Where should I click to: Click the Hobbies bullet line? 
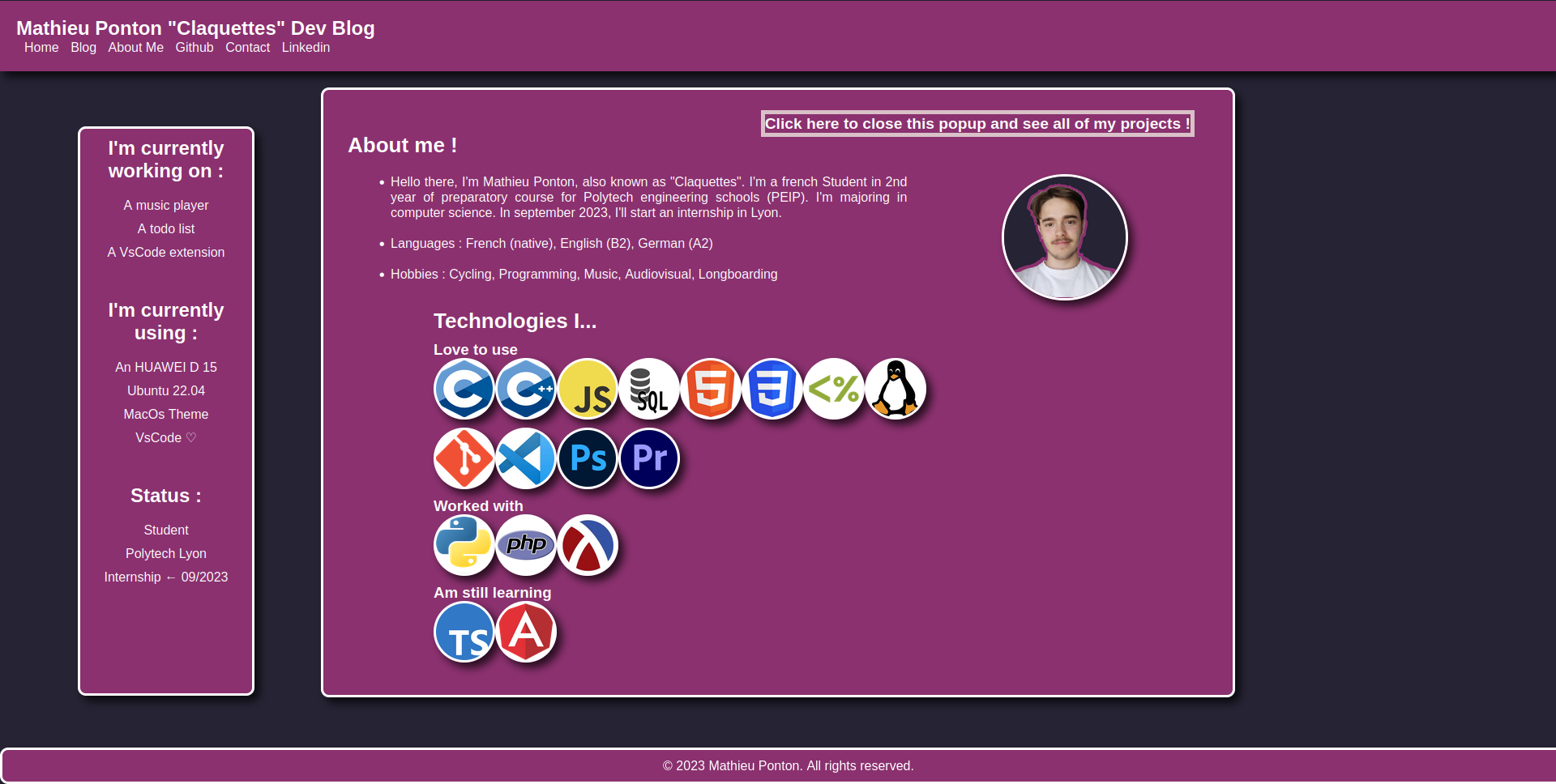pos(584,275)
